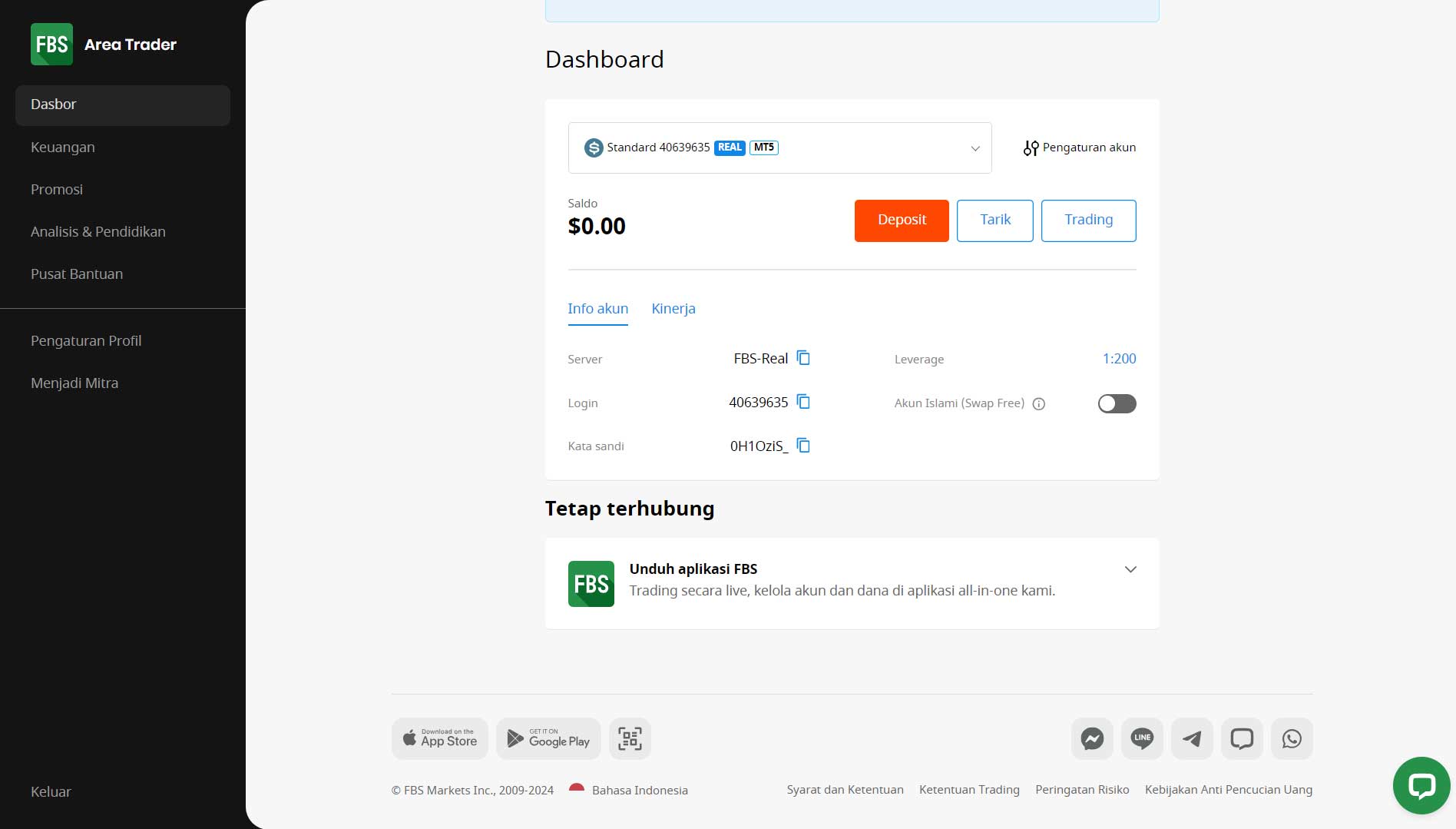
Task: Open Telegram contact channel
Action: click(x=1192, y=738)
